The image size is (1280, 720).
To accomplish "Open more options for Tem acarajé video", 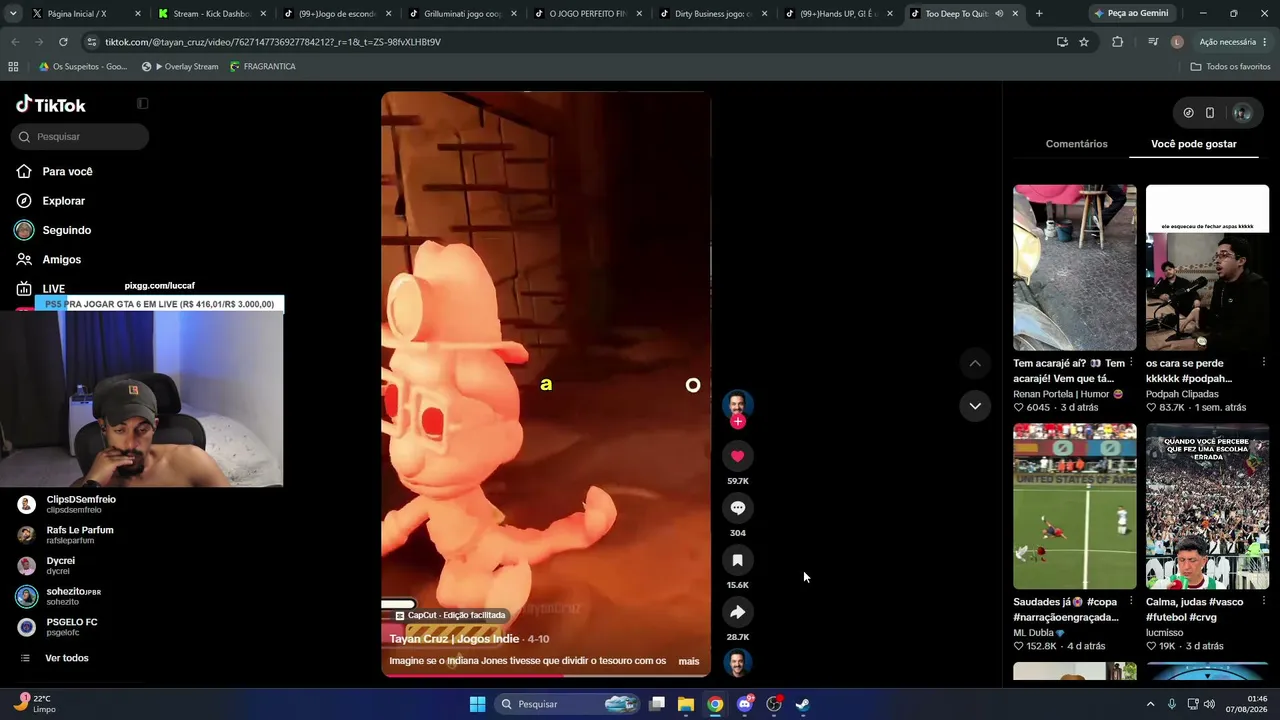I will point(1131,363).
